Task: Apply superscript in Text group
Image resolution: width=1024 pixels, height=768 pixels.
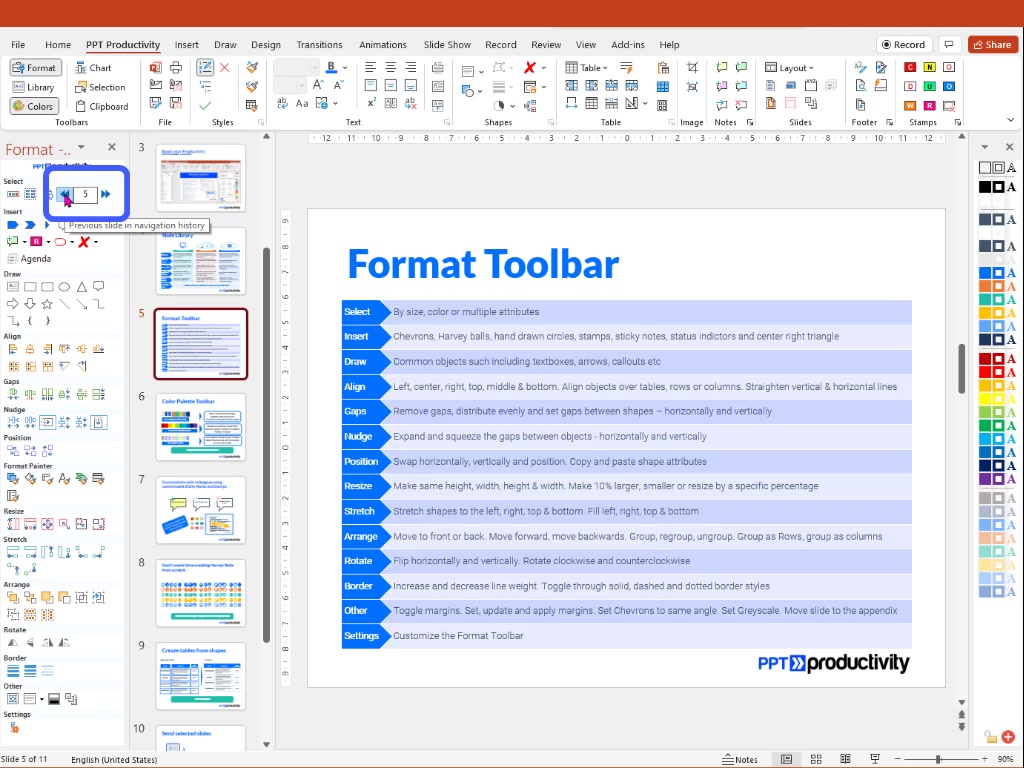Action: pyautogui.click(x=371, y=103)
